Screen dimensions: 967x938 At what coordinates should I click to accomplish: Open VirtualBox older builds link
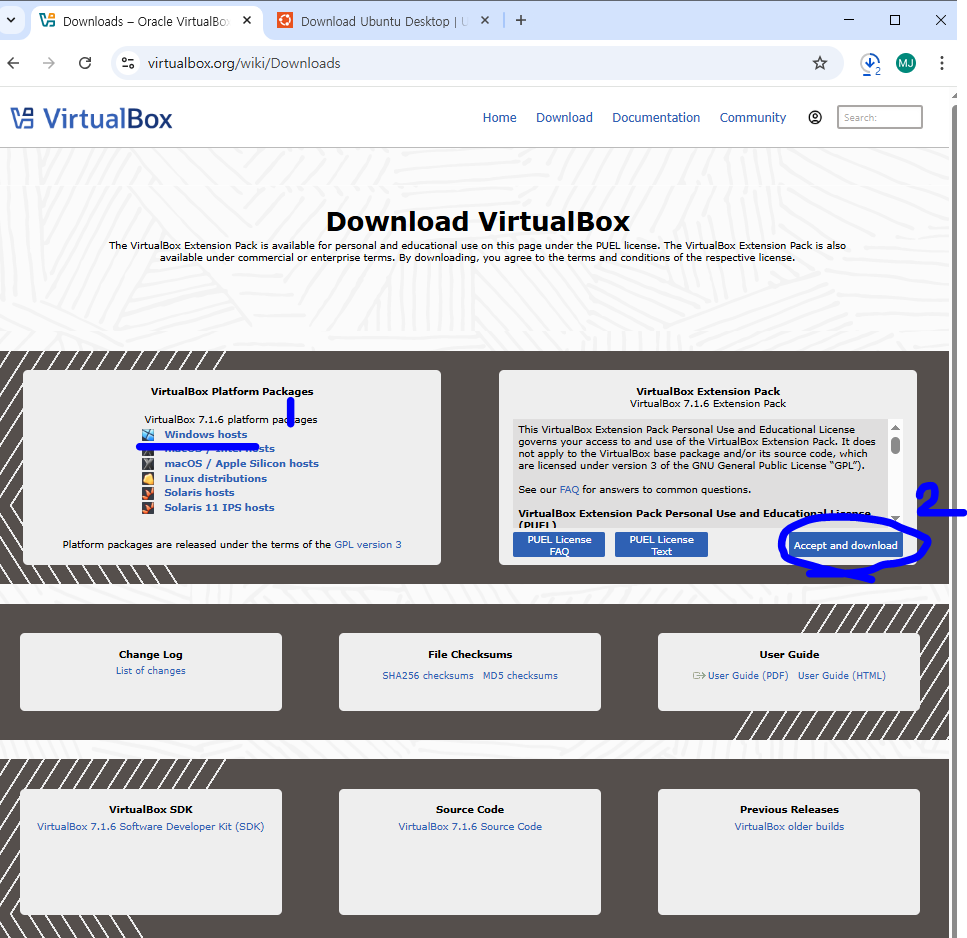click(789, 826)
